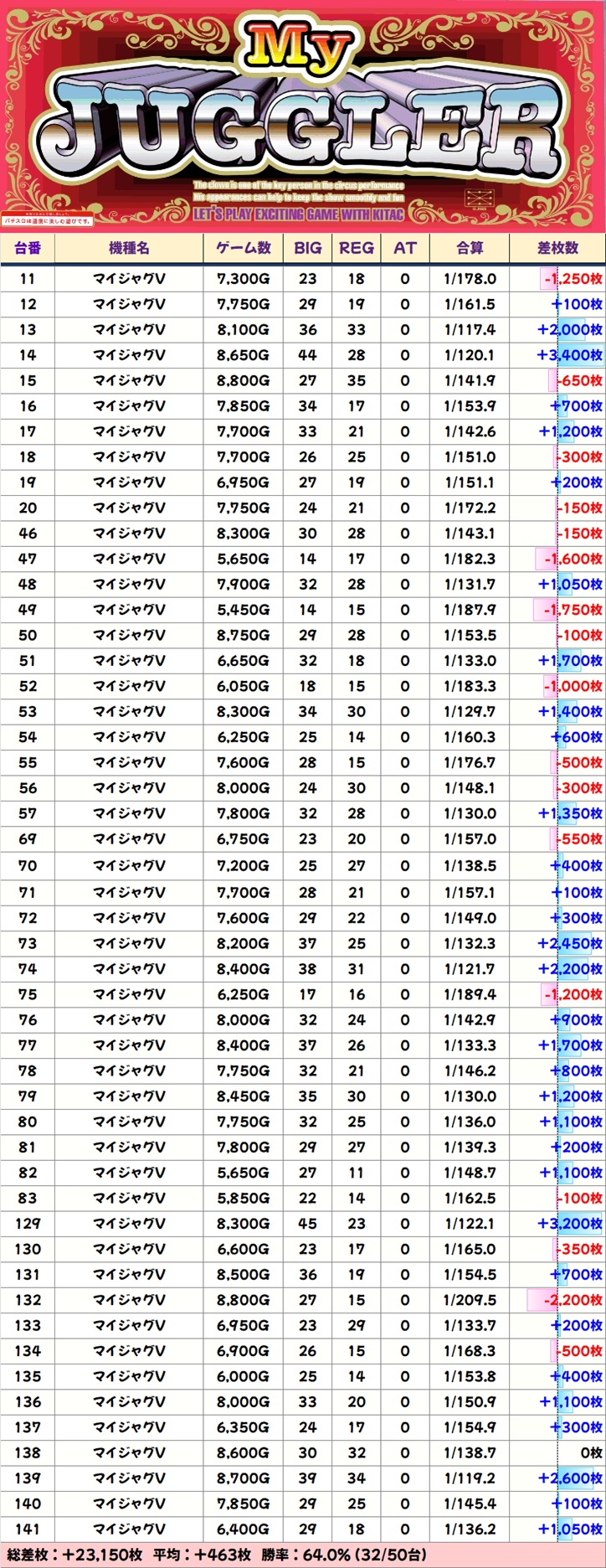This screenshot has width=606, height=1568.
Task: Sort by the 差枚数 column header
Action: coord(557,248)
